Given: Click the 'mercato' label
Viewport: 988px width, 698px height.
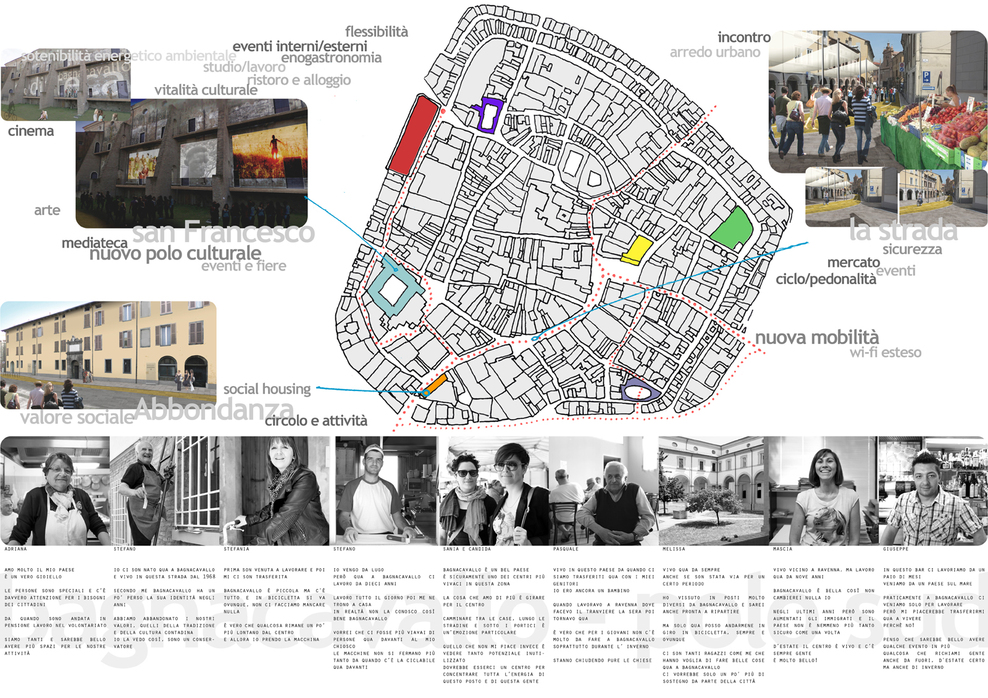Looking at the screenshot, I should pyautogui.click(x=853, y=263).
